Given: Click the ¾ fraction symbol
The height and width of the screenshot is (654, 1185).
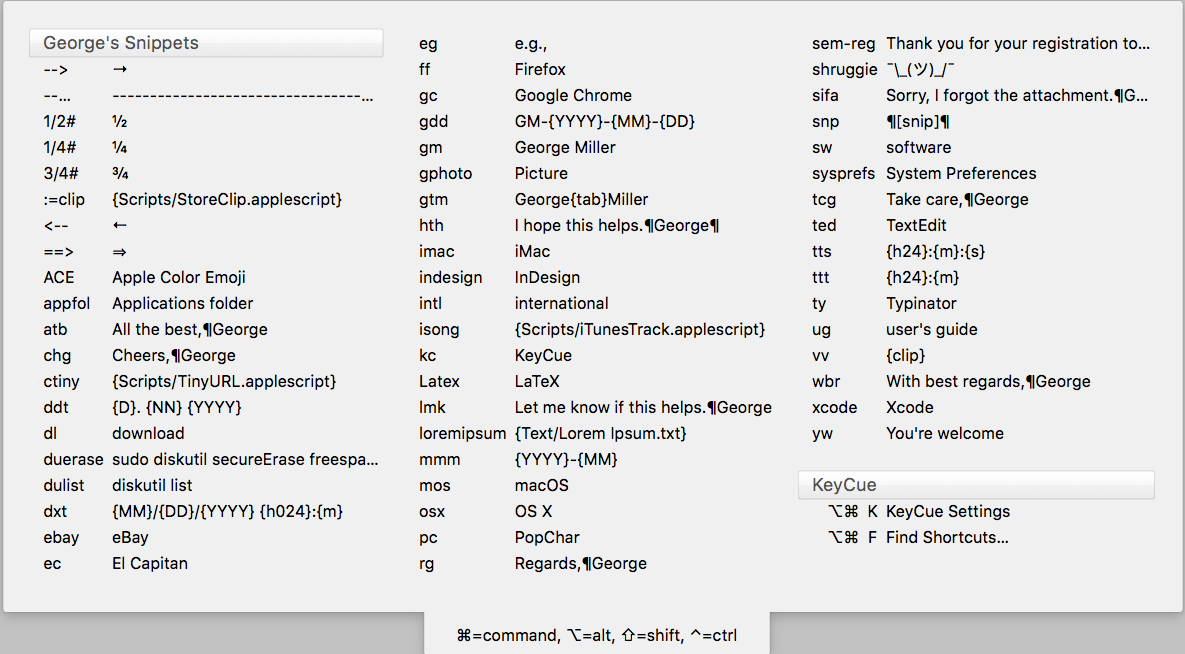Looking at the screenshot, I should (x=120, y=174).
